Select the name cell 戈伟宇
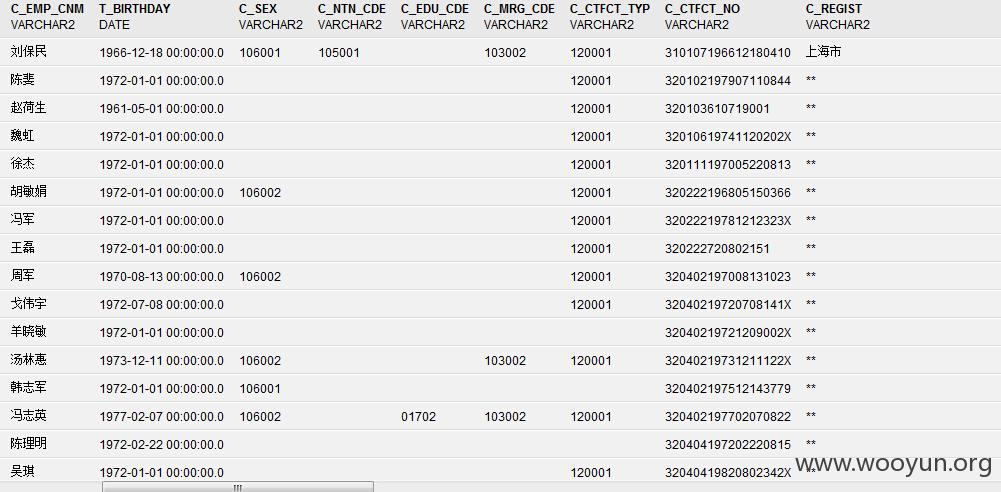Screen dimensions: 1001x492 click(29, 304)
